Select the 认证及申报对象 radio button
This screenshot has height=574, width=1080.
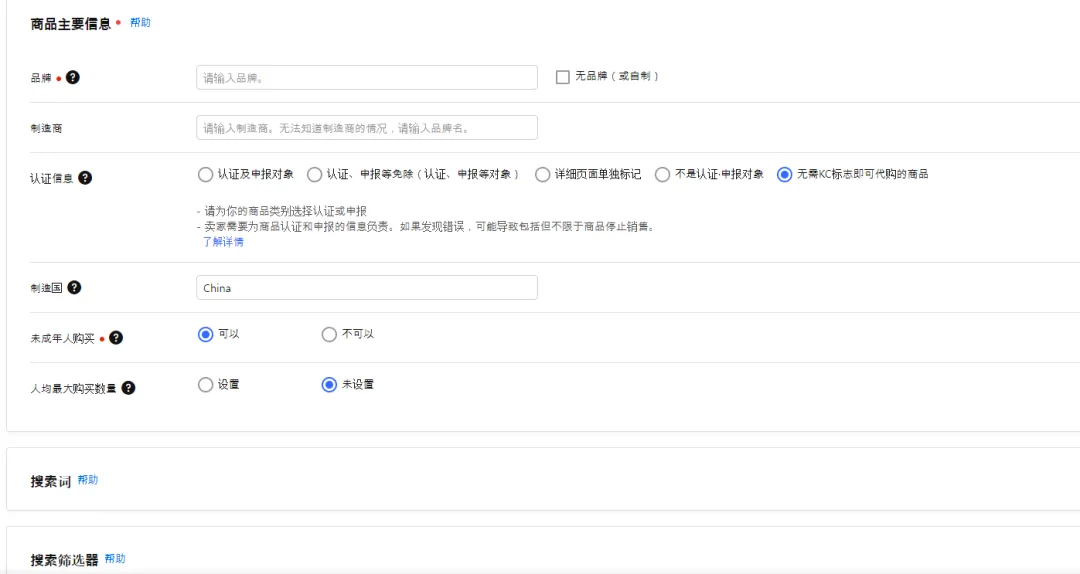[x=205, y=174]
